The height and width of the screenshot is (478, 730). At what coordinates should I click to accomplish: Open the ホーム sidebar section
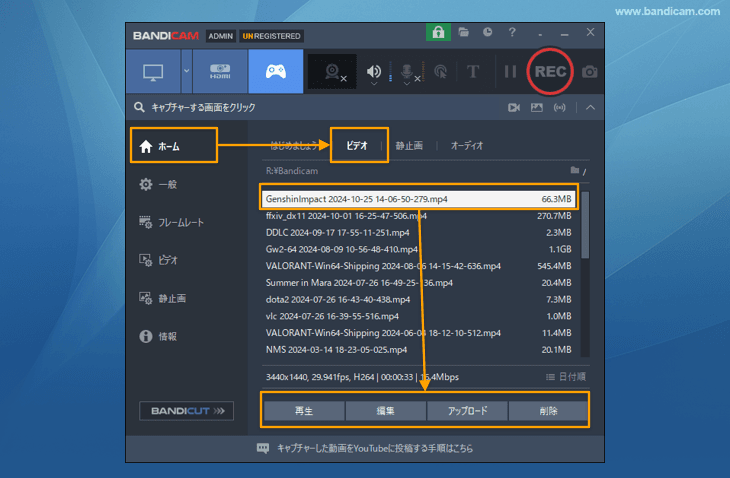coord(174,146)
